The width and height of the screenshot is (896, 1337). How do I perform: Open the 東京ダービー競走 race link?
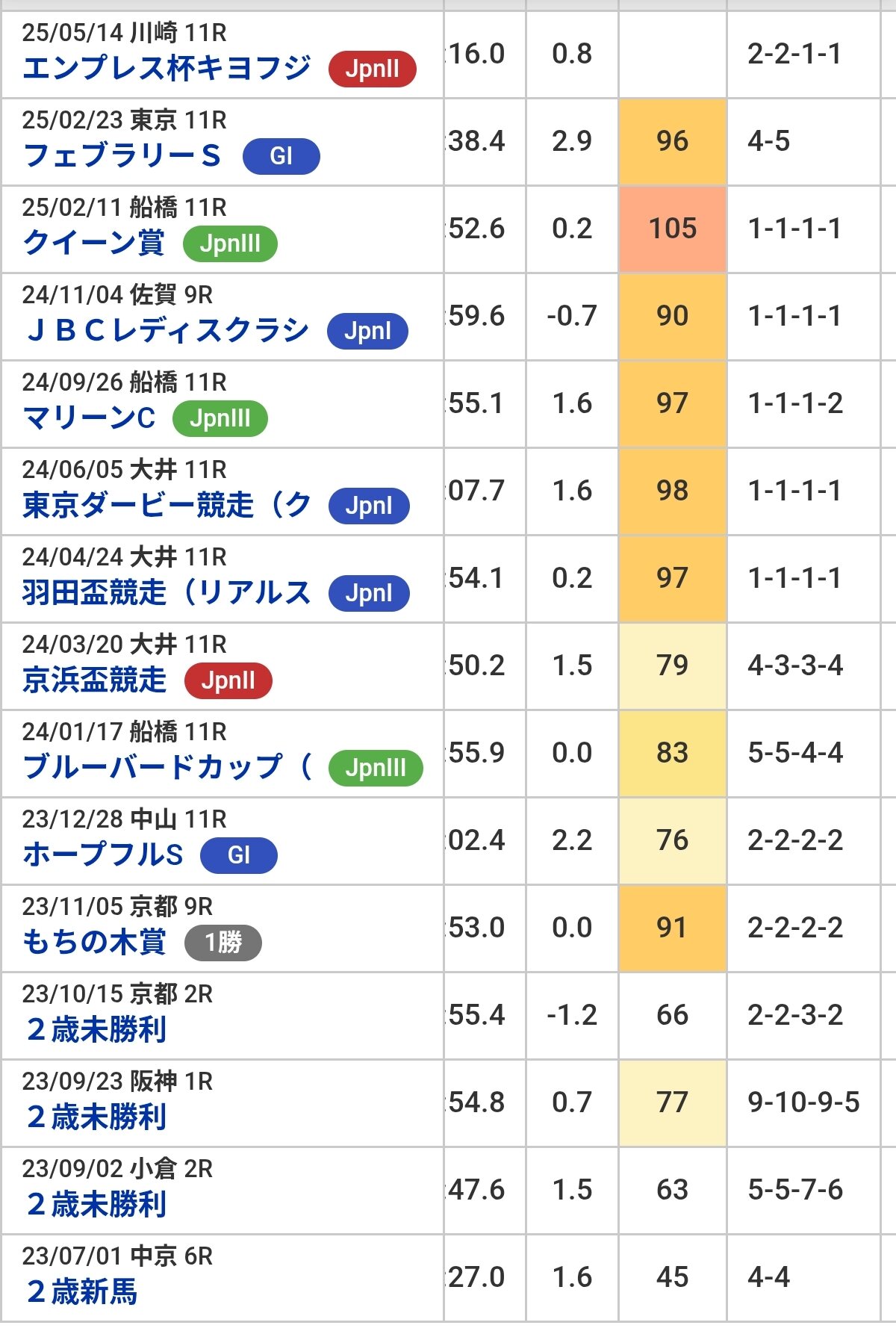[166, 506]
